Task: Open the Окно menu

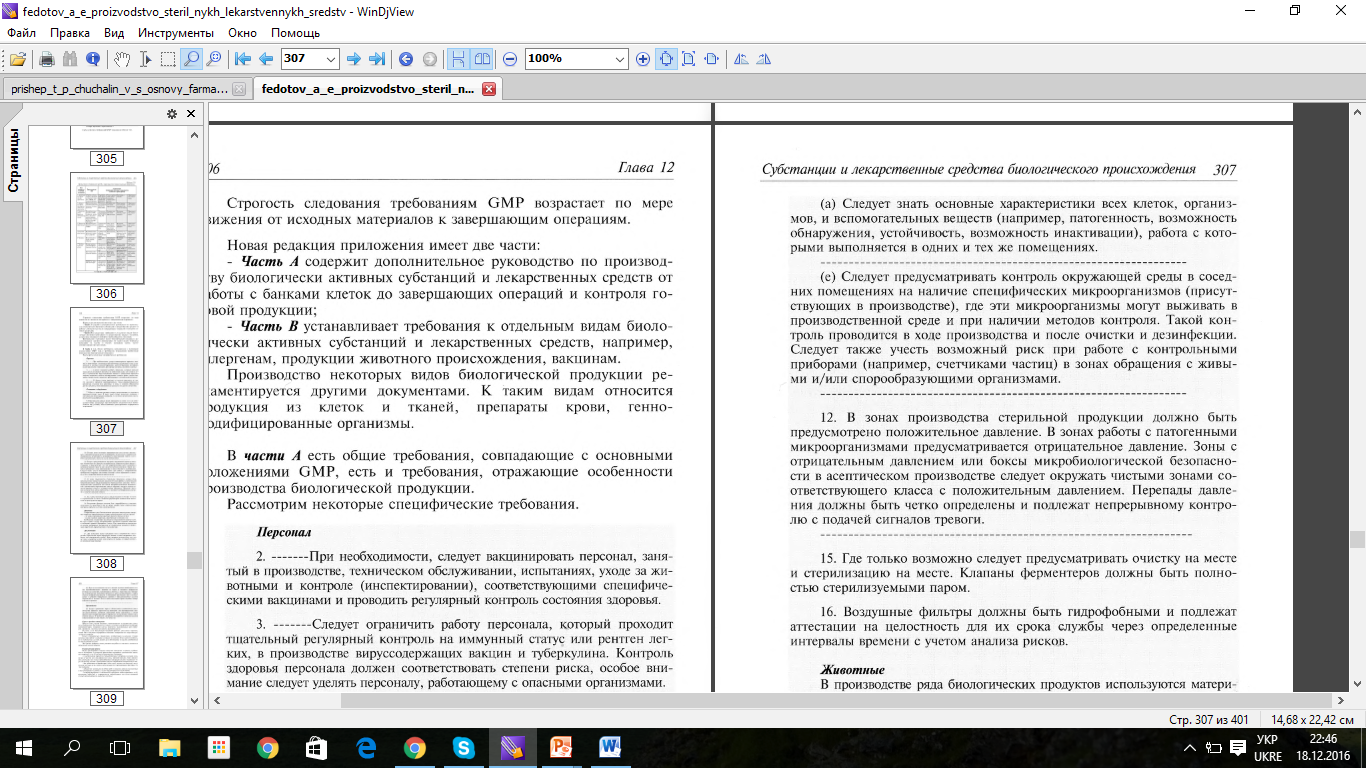Action: [242, 33]
